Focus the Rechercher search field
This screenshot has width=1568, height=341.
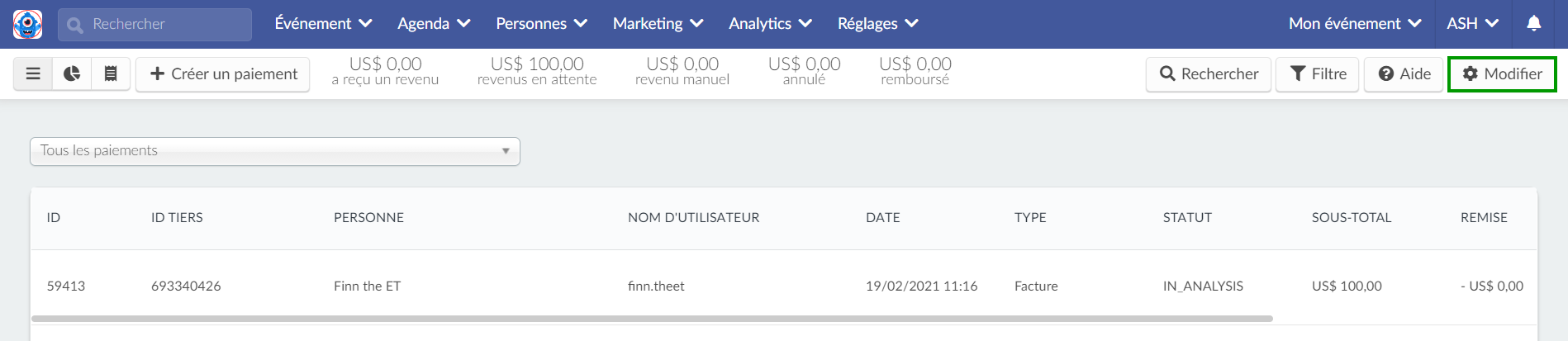pyautogui.click(x=154, y=25)
